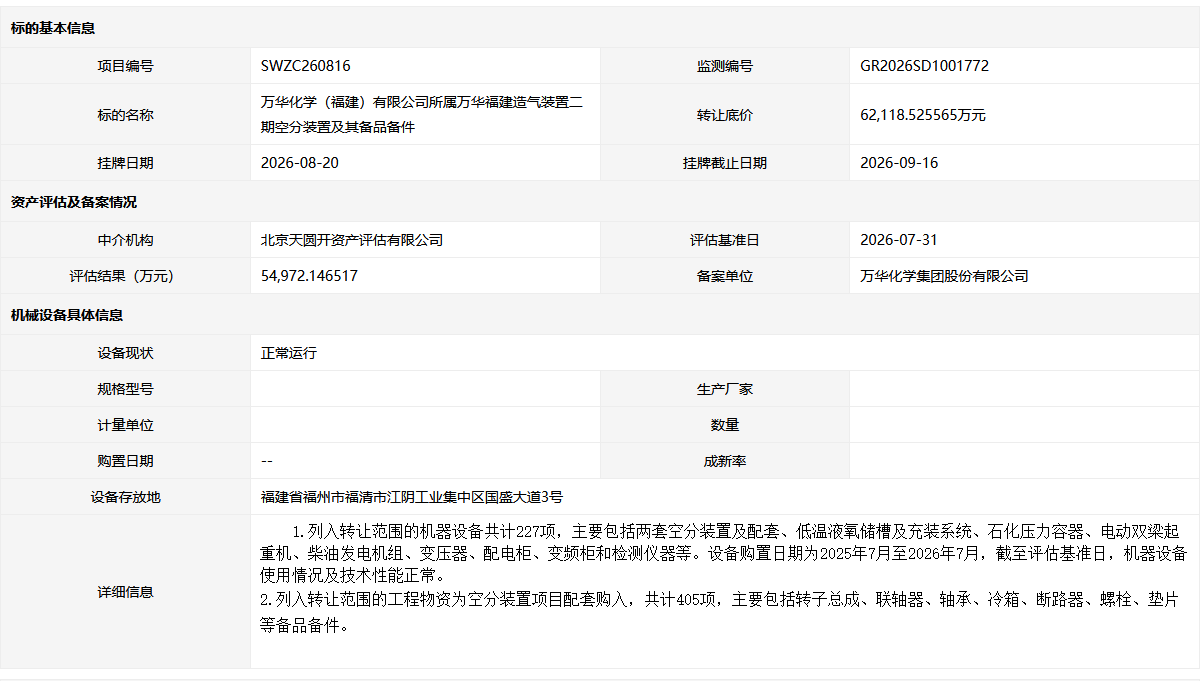Select agency 北京天圆开资产评估有限公司
Screen dimensions: 1202x681
coord(352,240)
